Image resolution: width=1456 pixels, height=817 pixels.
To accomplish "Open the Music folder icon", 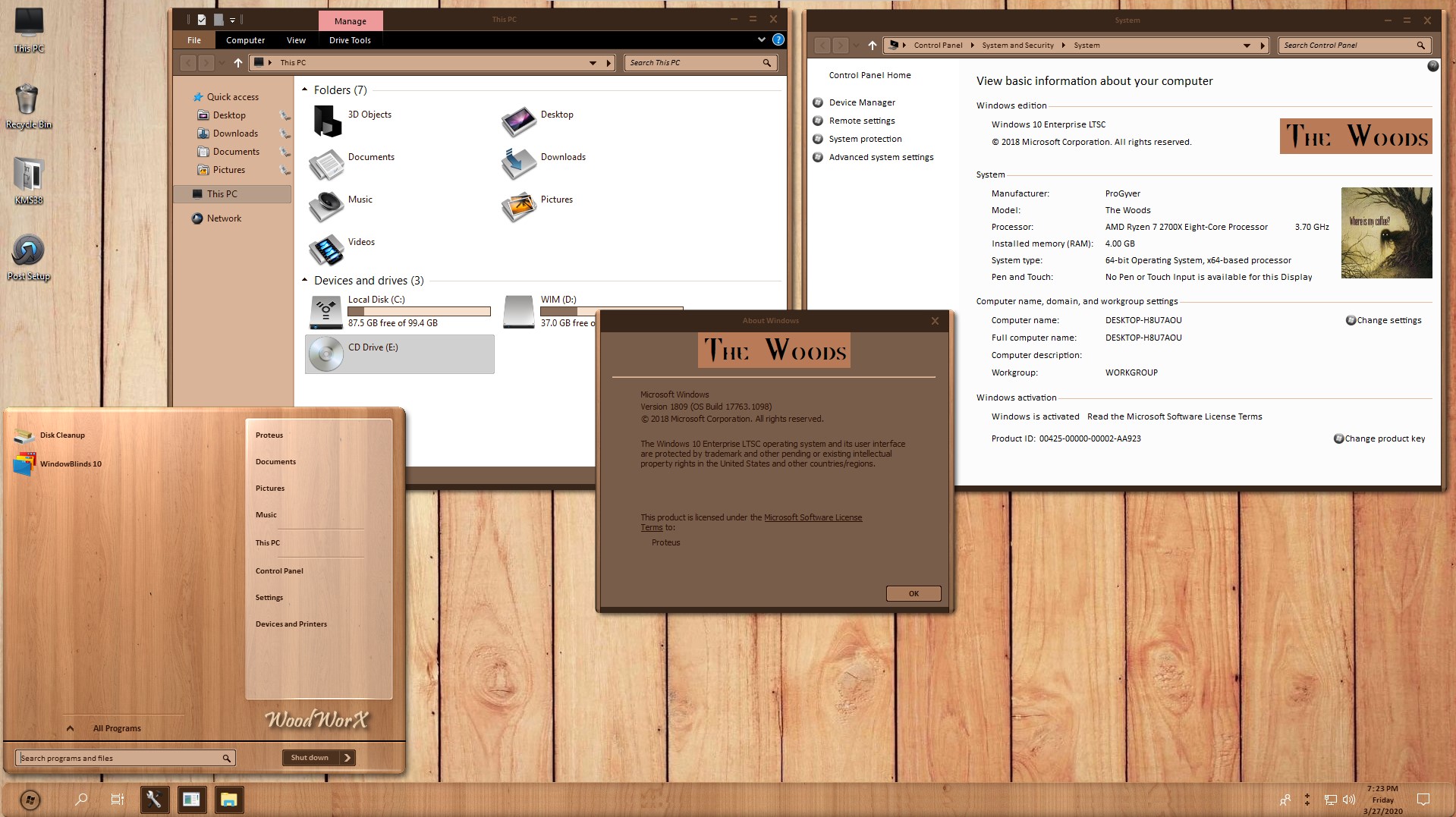I will click(327, 206).
